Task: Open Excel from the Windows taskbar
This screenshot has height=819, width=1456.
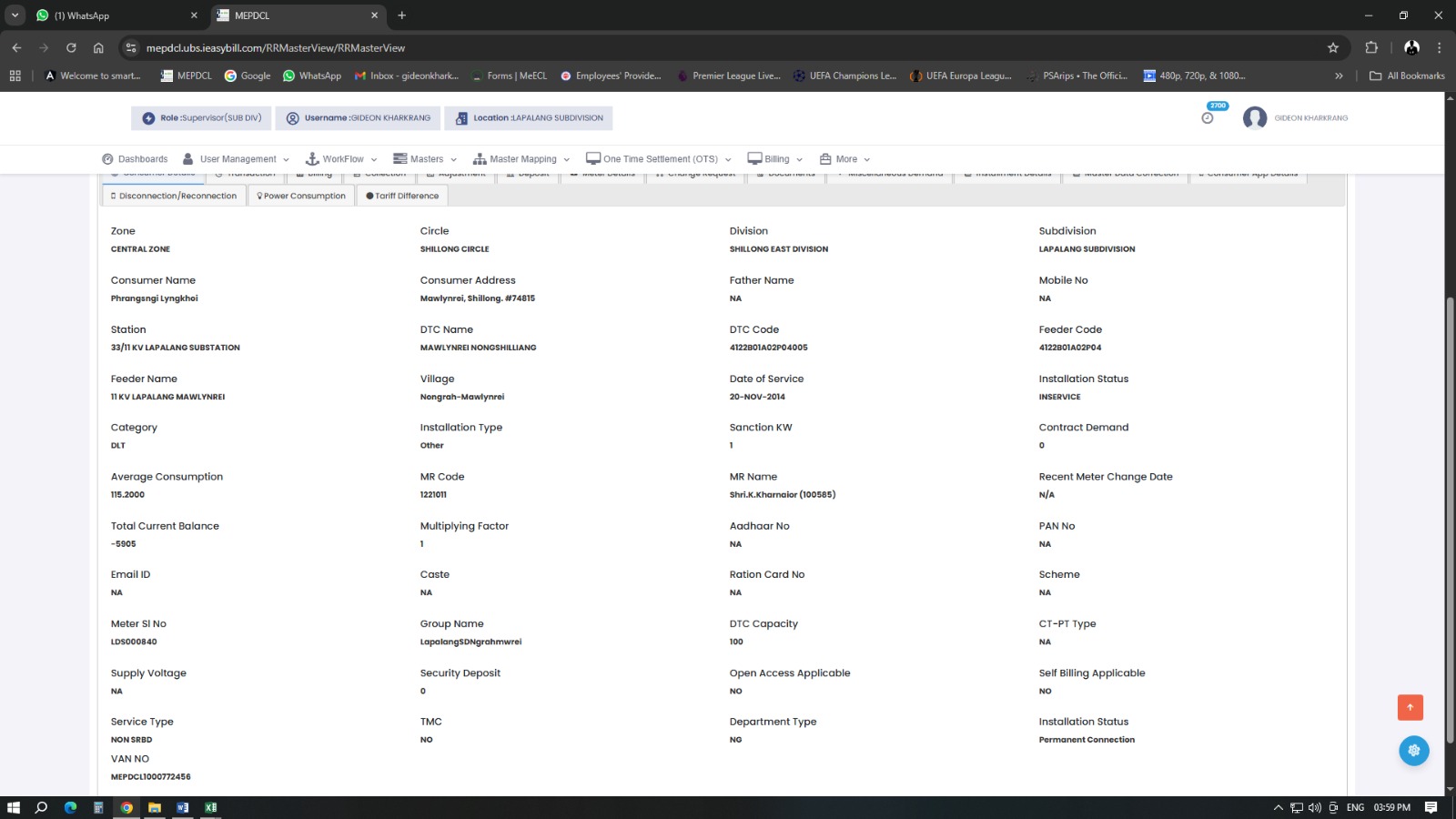Action: (x=211, y=807)
